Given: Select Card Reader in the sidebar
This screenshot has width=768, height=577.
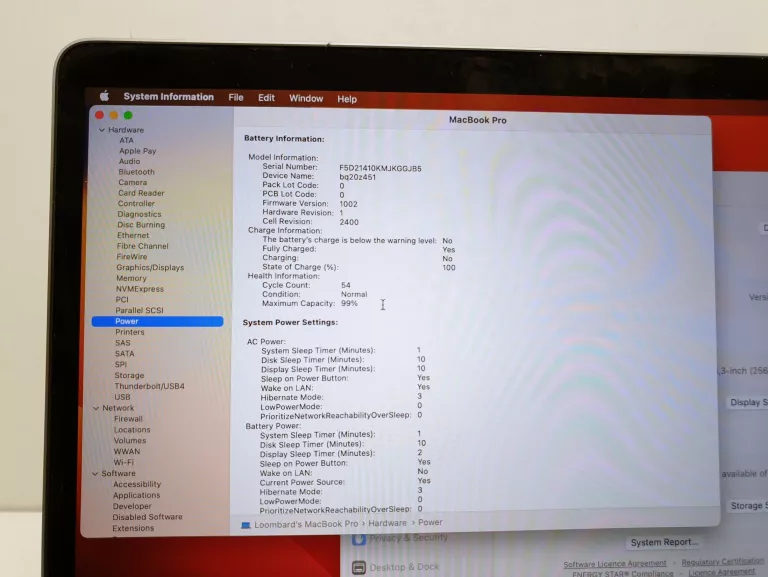Looking at the screenshot, I should click(141, 193).
